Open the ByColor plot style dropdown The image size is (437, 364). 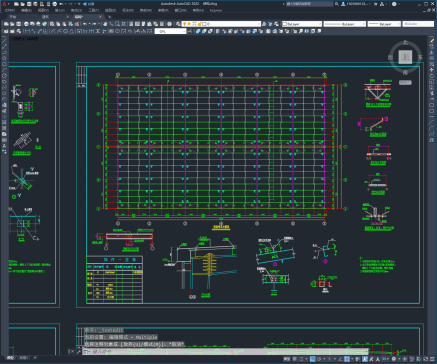[x=418, y=24]
